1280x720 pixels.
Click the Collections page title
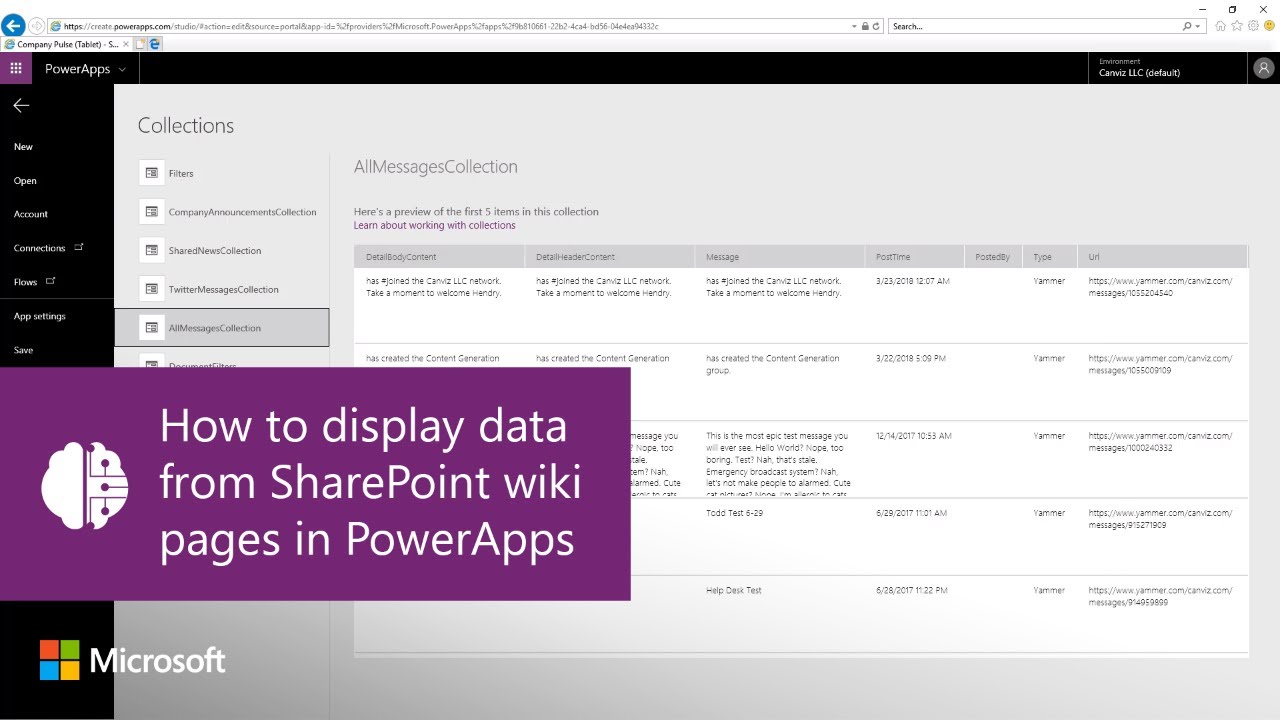[x=186, y=125]
